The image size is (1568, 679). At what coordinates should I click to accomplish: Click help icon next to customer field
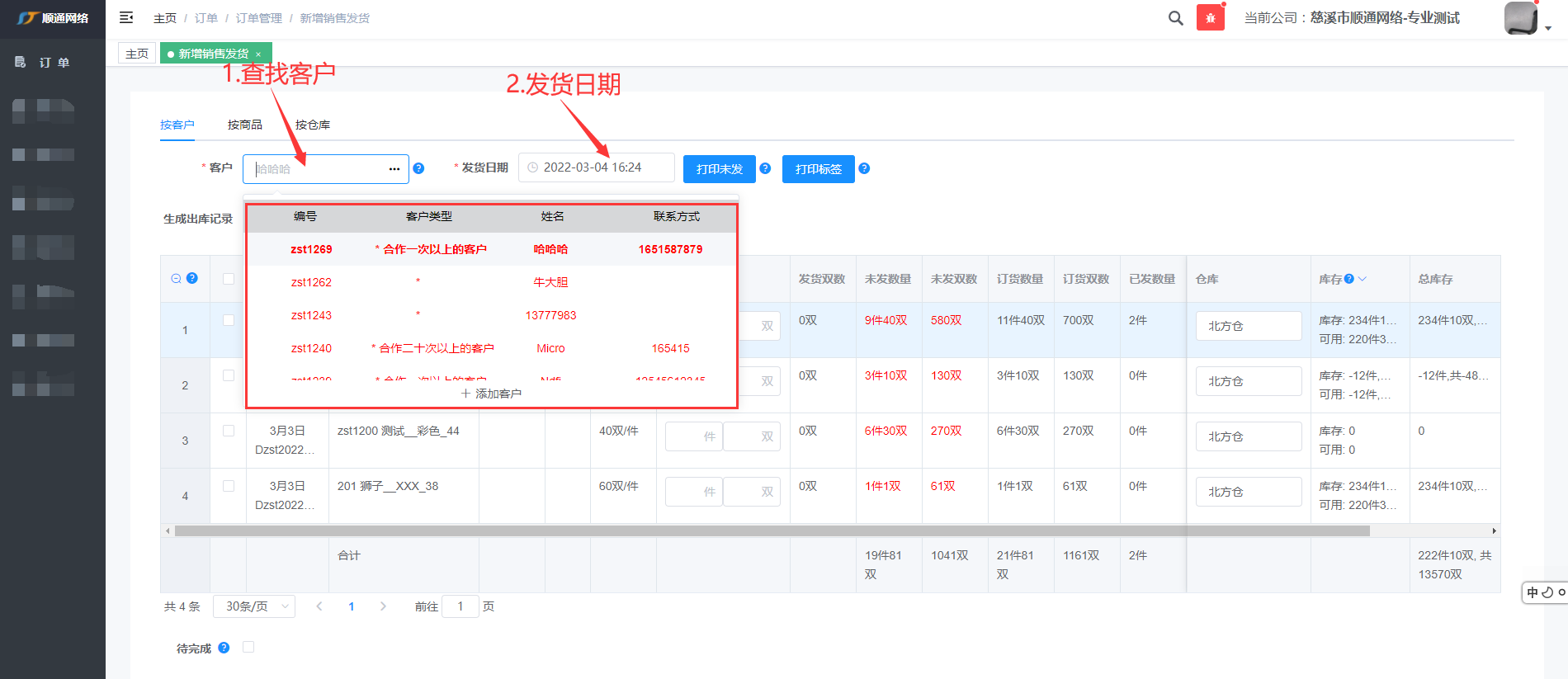(418, 168)
